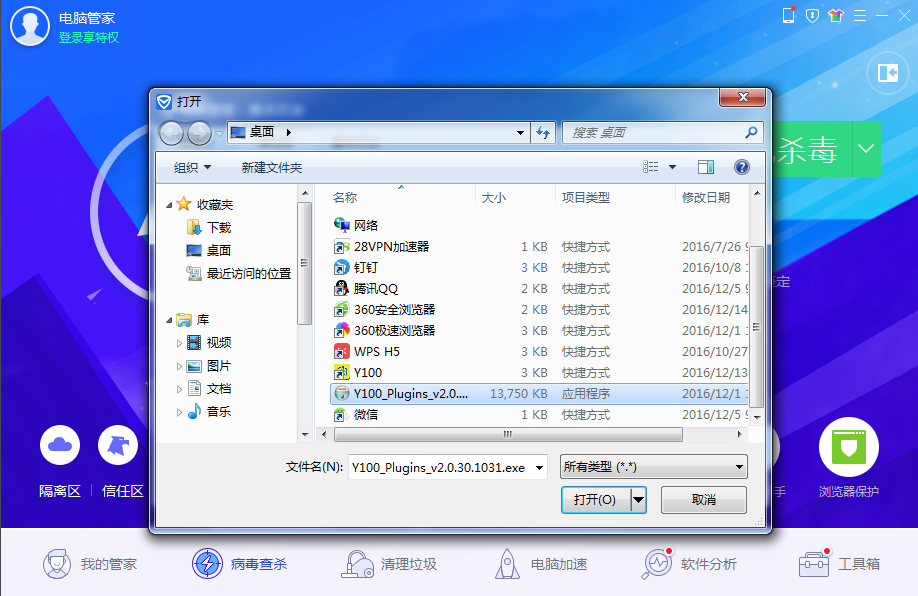
Task: Open the file type filter dropdown
Action: pyautogui.click(x=654, y=467)
